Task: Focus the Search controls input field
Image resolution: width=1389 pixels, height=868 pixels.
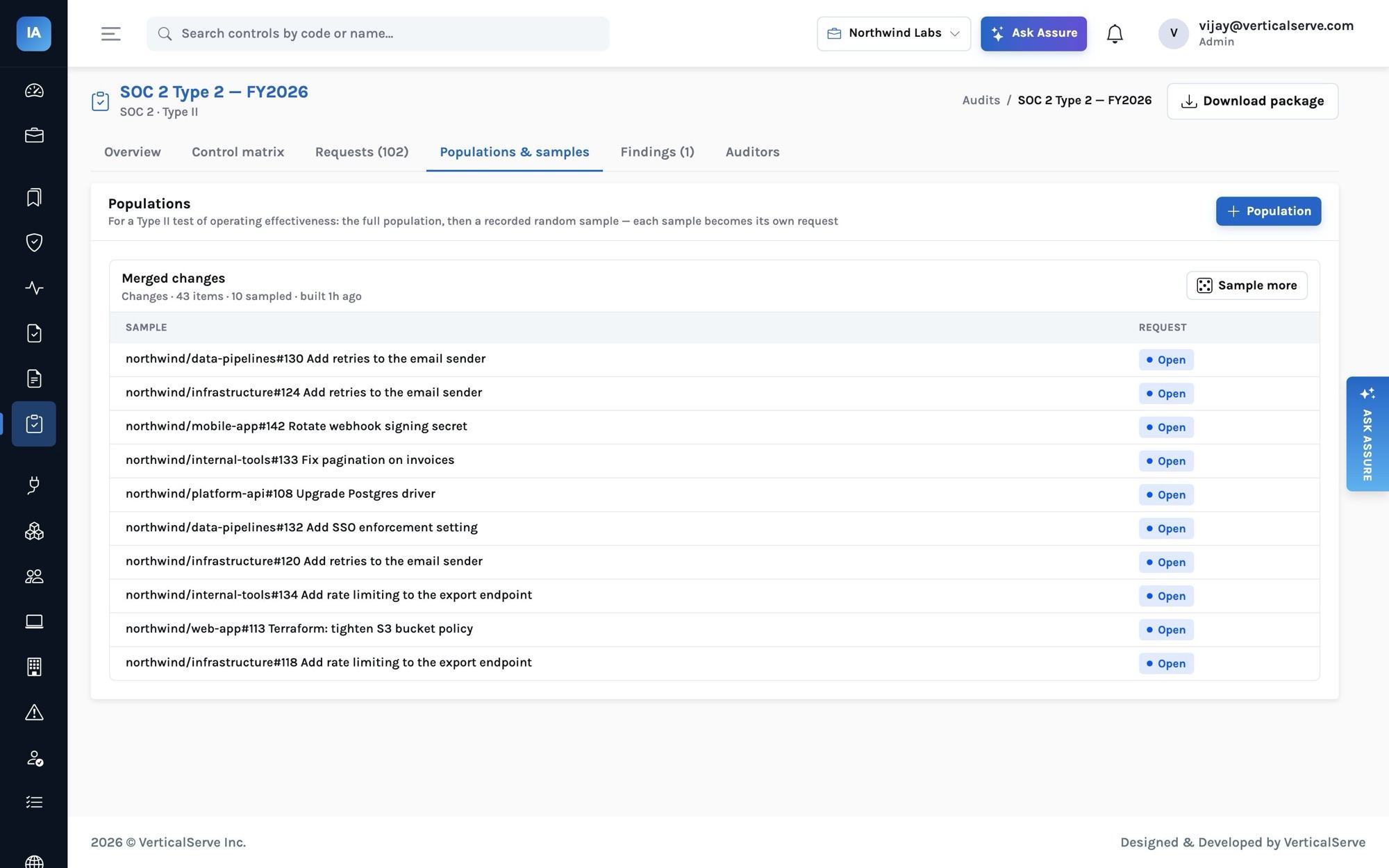Action: [x=378, y=33]
